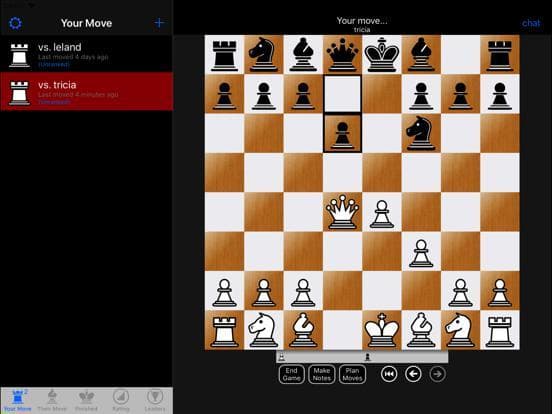Select the white queen on d4
This screenshot has height=414, width=552.
tap(342, 212)
